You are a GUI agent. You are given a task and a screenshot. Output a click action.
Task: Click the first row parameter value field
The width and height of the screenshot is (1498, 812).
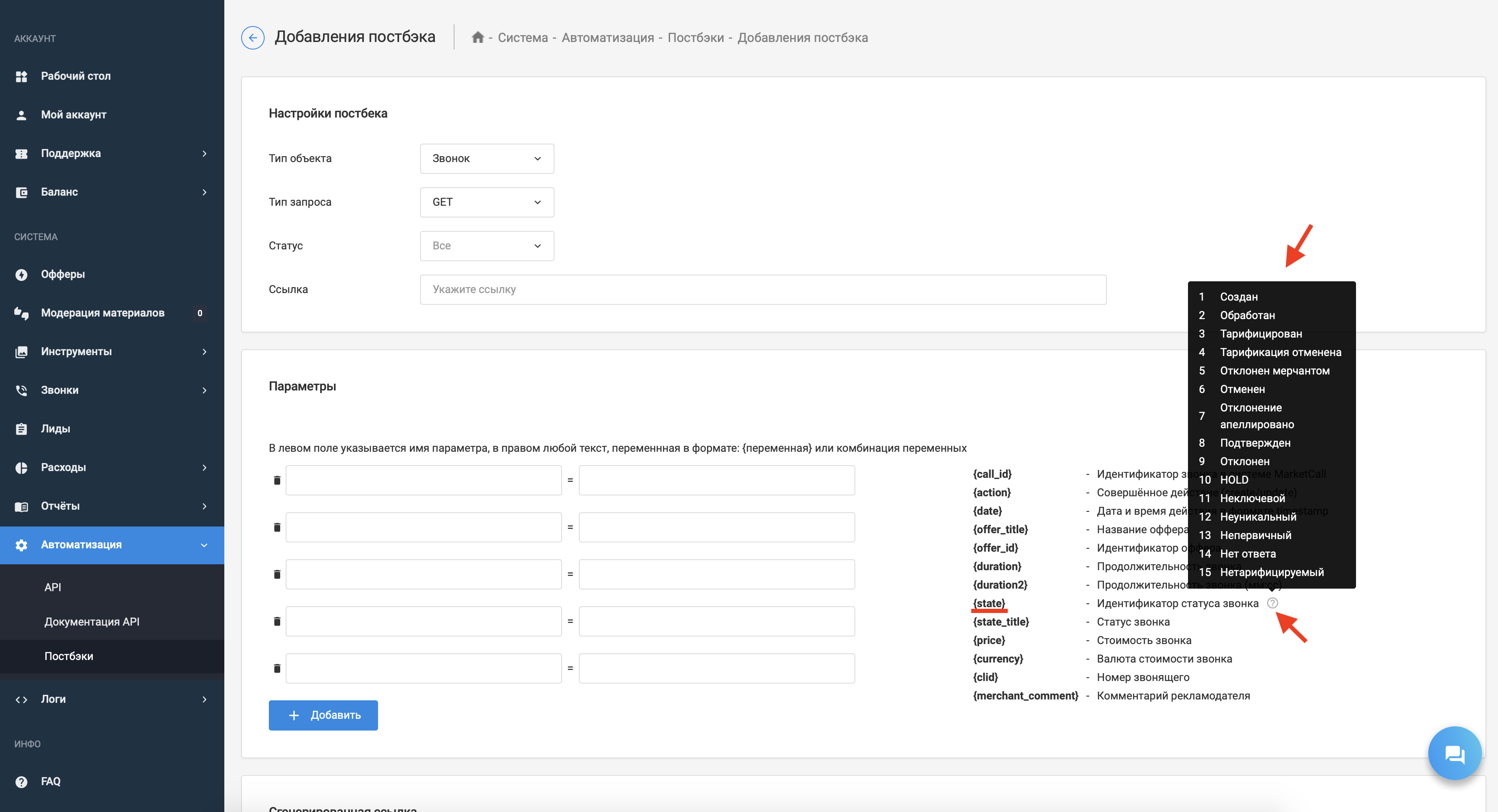tap(716, 480)
